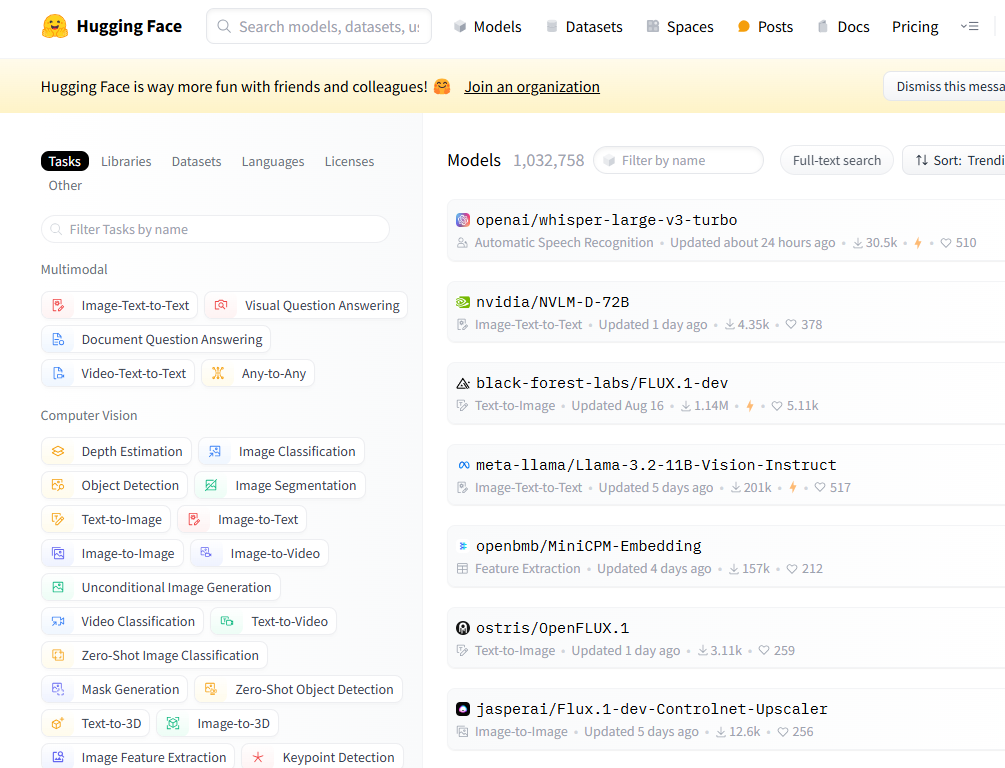1005x768 pixels.
Task: Open the Docs nav icon
Action: pos(822,26)
